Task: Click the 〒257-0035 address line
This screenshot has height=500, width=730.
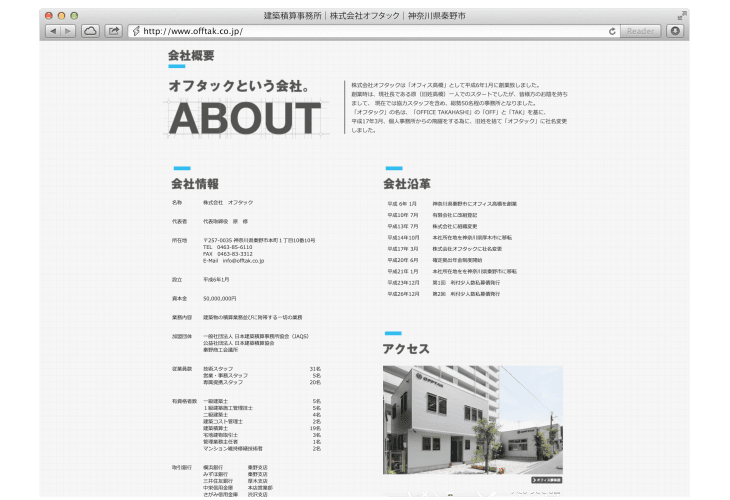Action: coord(259,240)
